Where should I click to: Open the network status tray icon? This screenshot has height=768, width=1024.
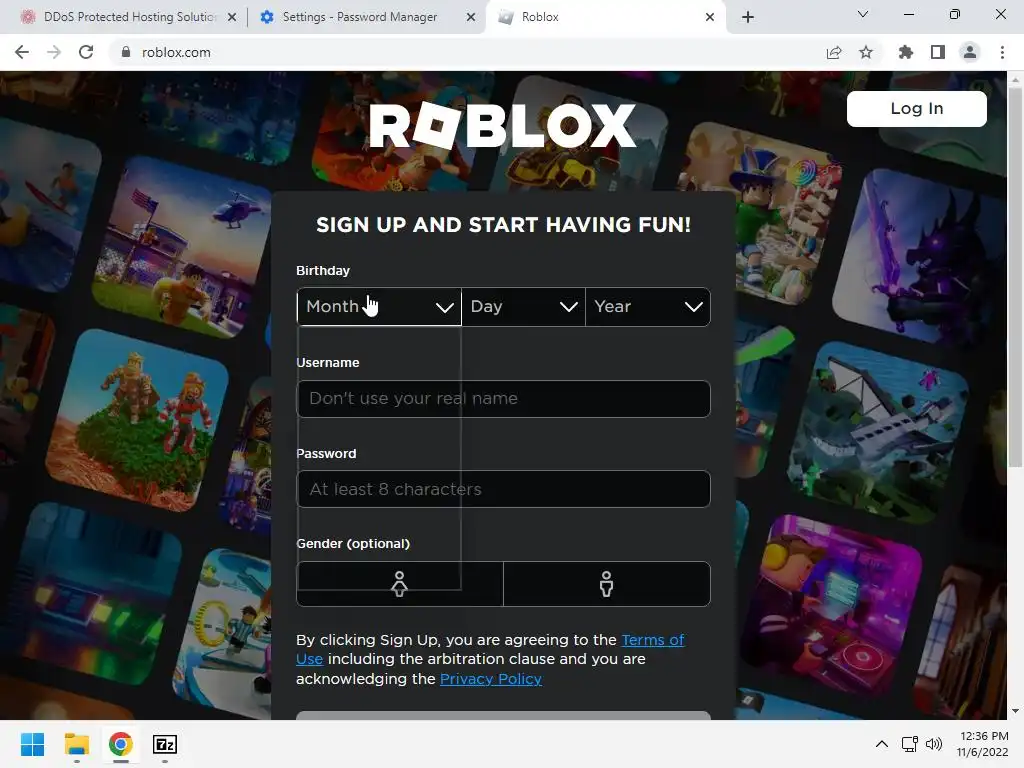pos(910,744)
